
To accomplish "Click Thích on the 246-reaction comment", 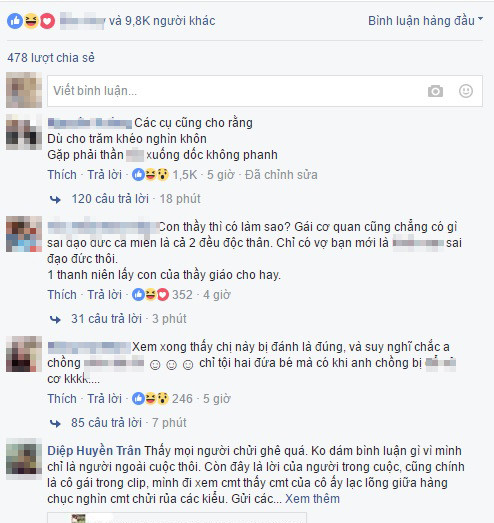I will (62, 399).
